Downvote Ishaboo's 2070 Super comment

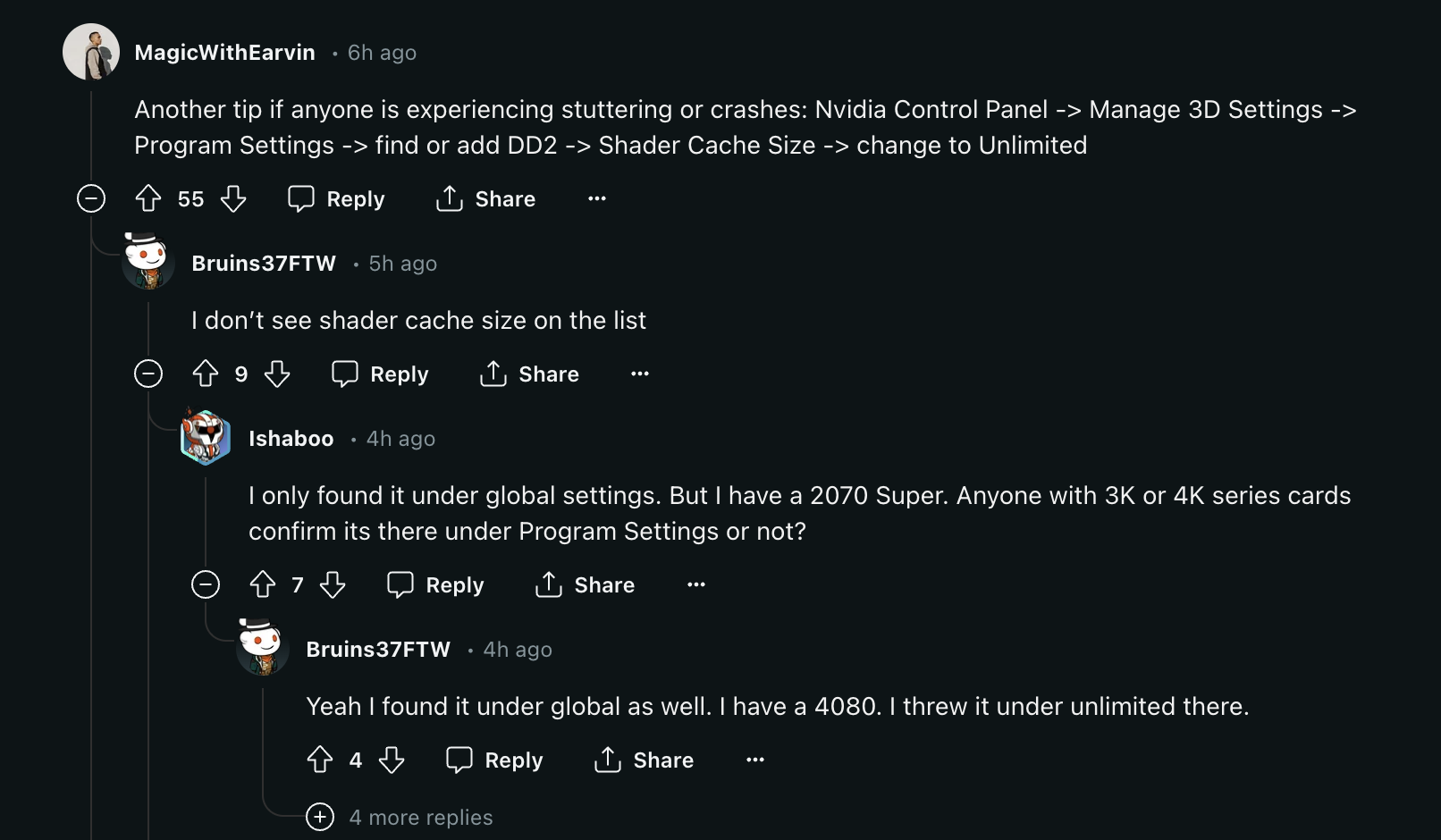click(333, 584)
